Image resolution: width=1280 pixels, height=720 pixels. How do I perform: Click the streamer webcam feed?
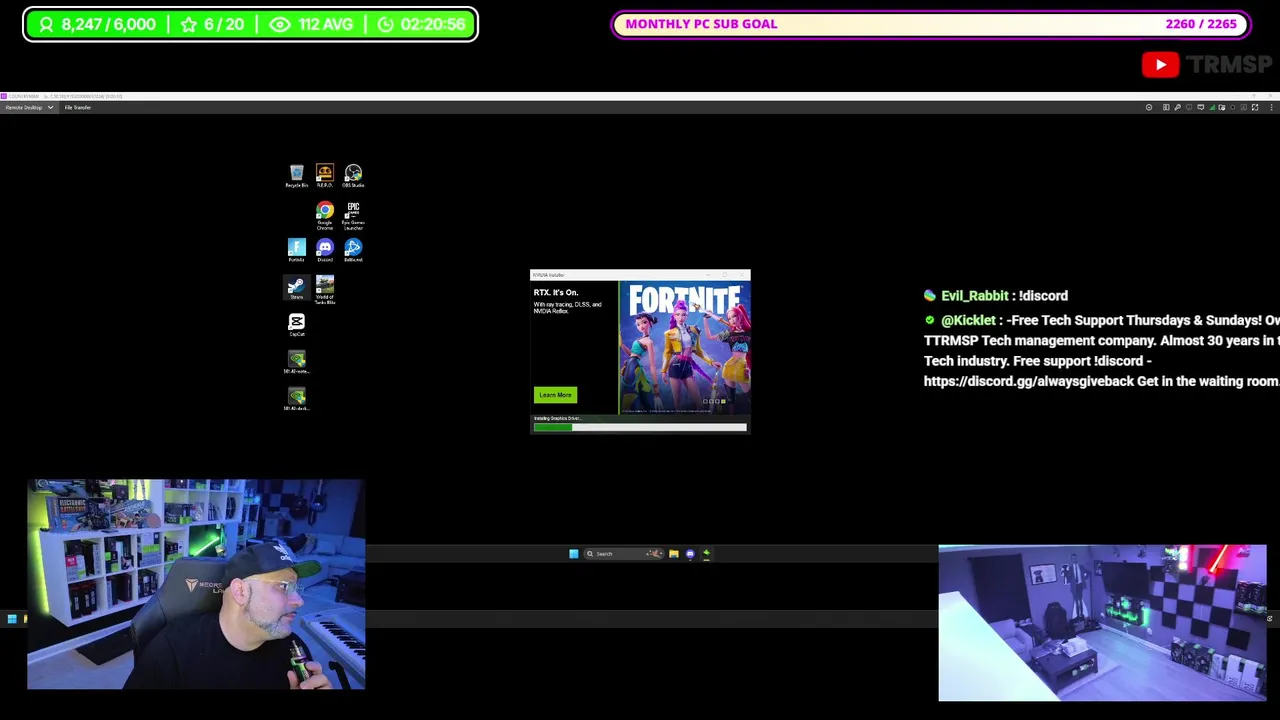pos(196,584)
